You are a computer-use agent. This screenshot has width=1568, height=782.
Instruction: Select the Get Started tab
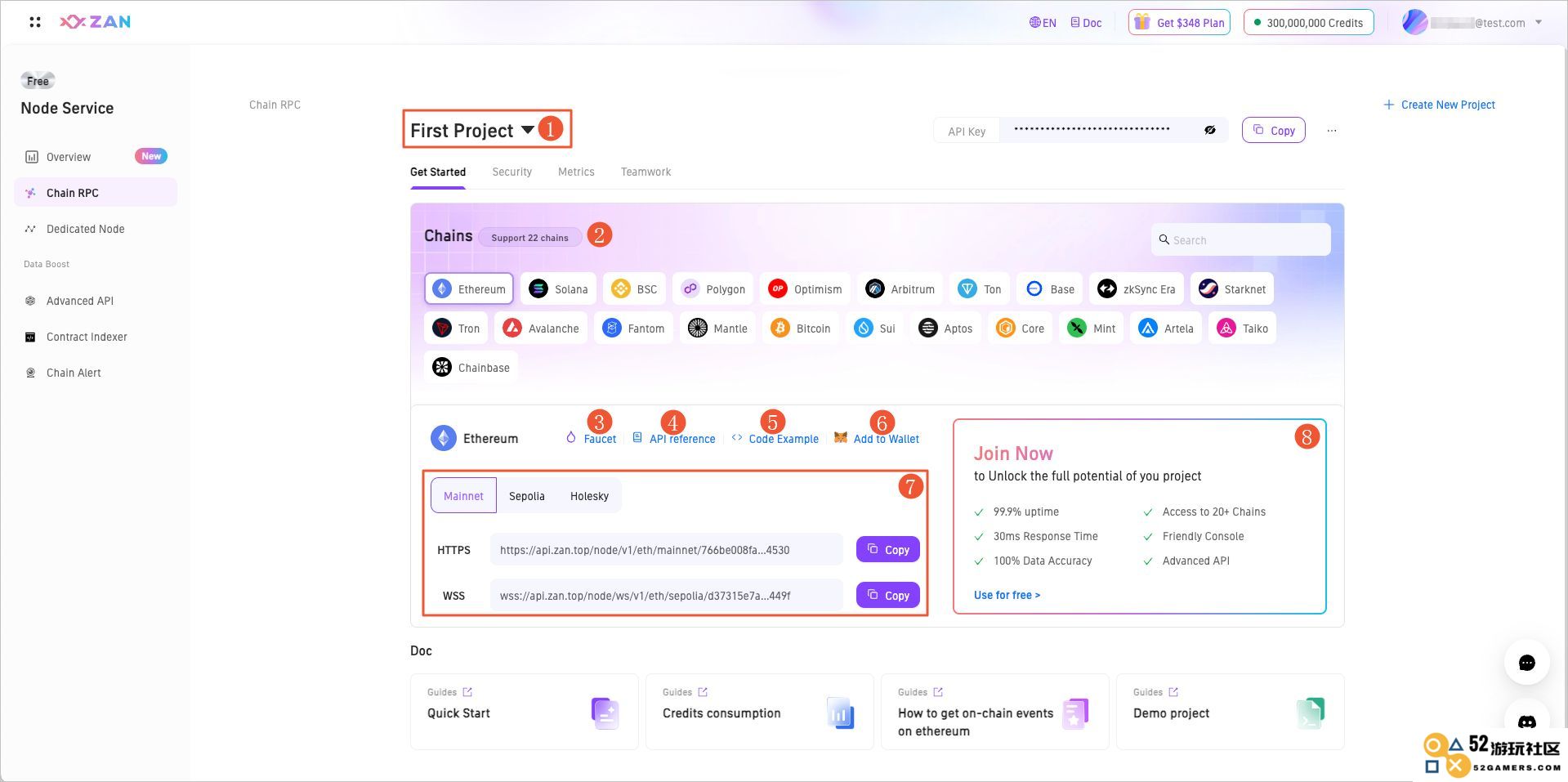438,172
